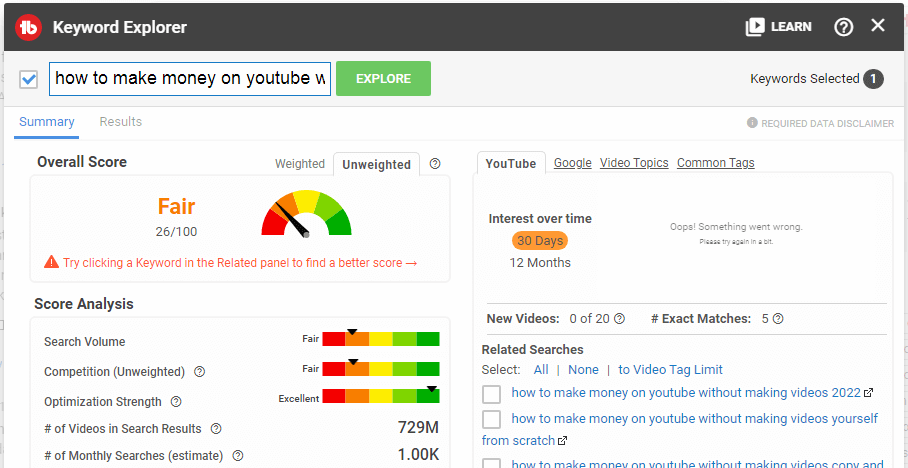This screenshot has width=908, height=468.
Task: Click into the keyword search input field
Action: (190, 79)
